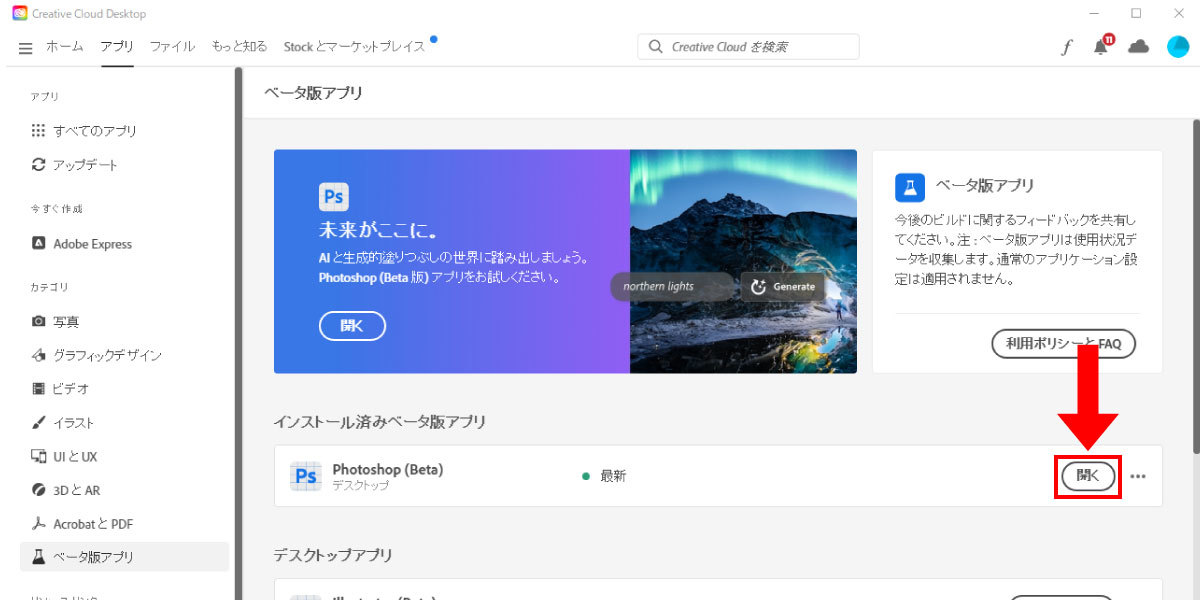Click 開く for Photoshop (Beta)

point(1088,477)
